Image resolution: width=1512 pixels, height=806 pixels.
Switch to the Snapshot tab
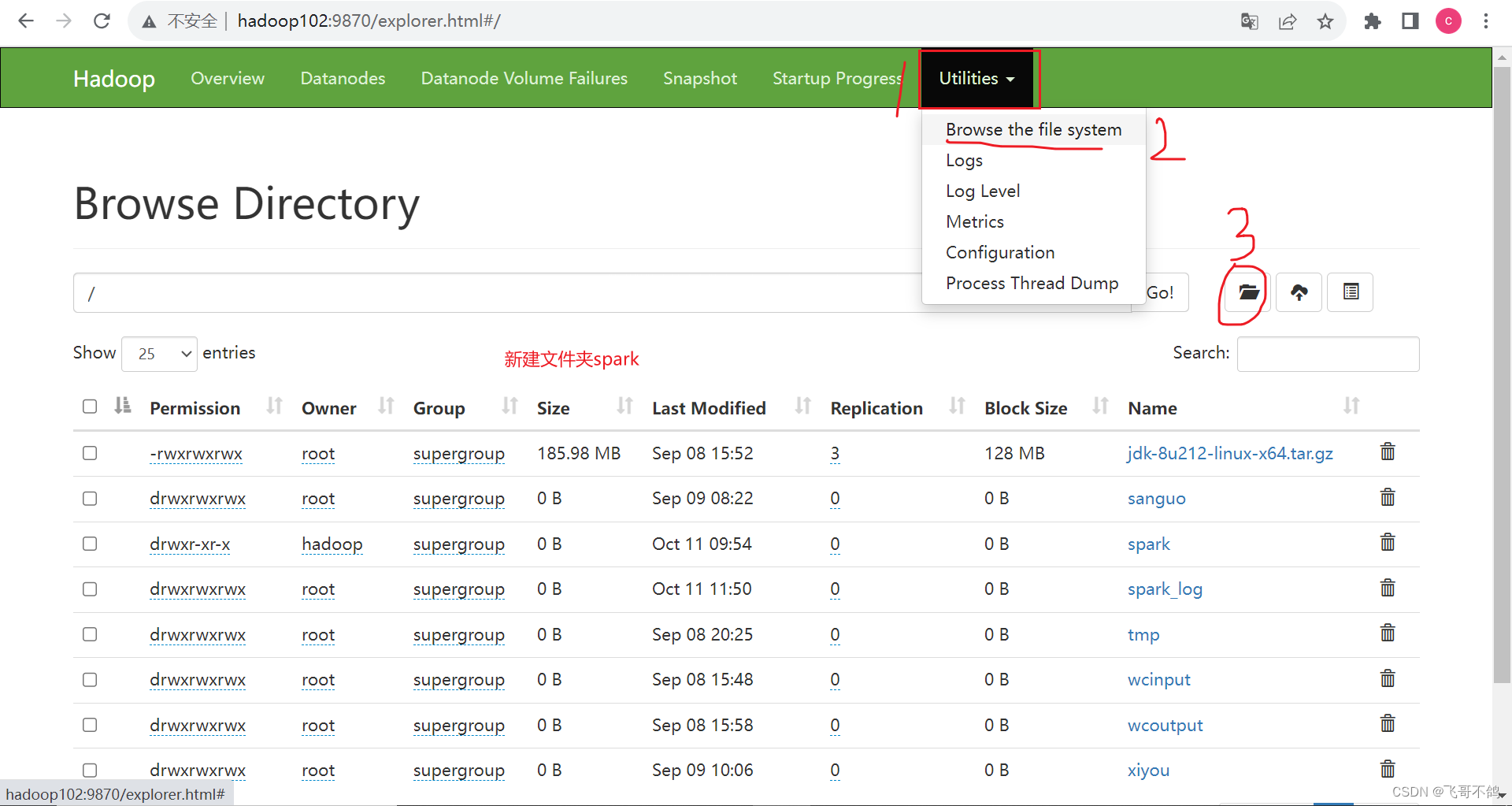699,79
